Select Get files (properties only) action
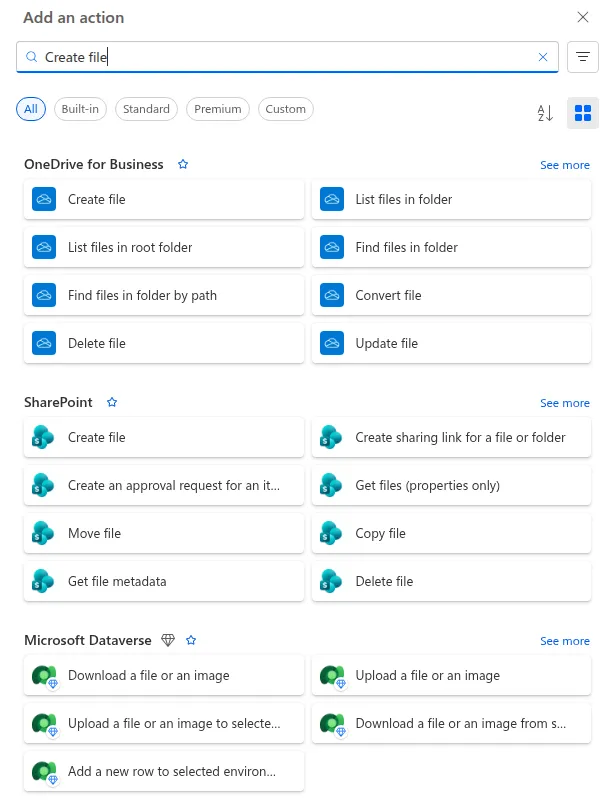Viewport: 612px width, 800px height. (x=451, y=485)
